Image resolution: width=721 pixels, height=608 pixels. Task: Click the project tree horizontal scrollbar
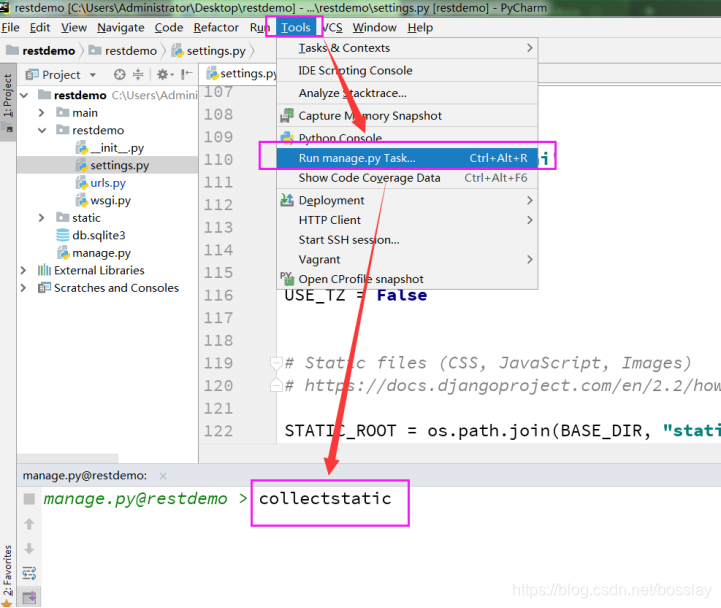[x=68, y=458]
